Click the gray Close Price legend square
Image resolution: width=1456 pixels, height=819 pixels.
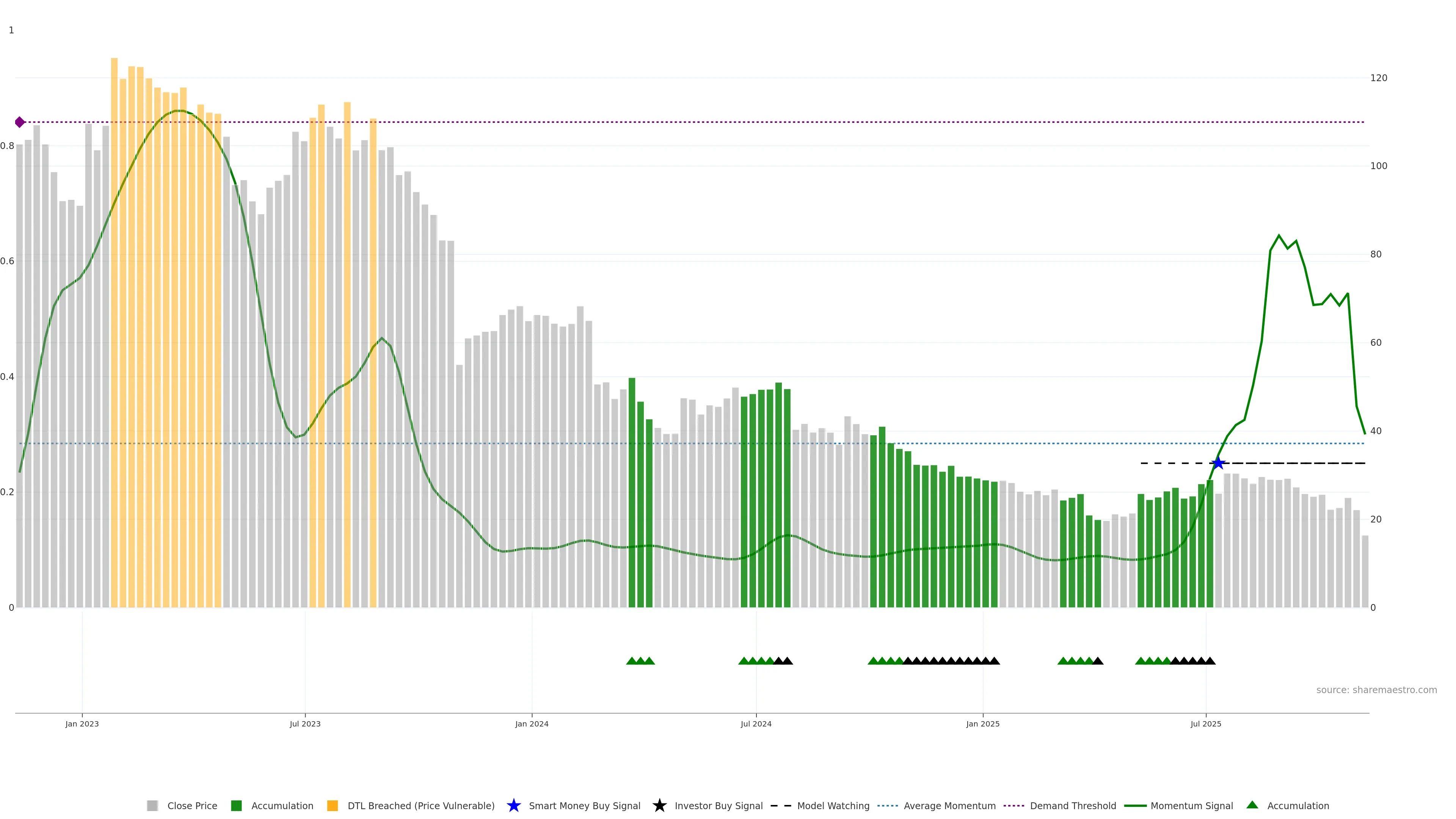click(152, 805)
